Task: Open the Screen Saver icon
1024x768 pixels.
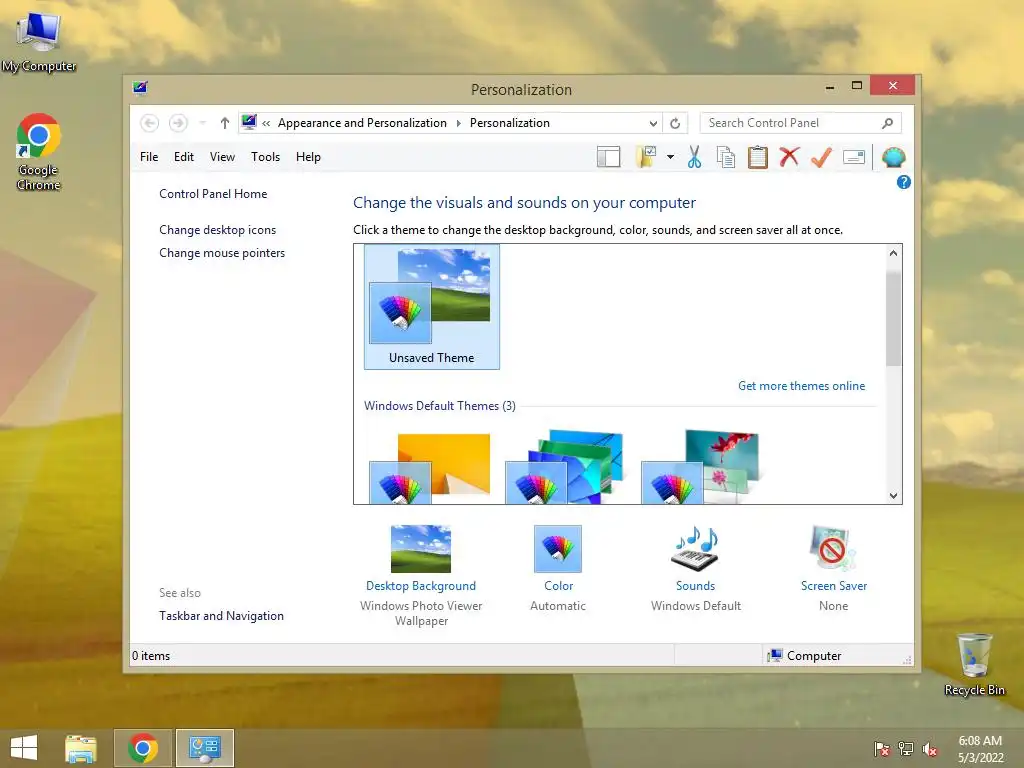Action: click(x=833, y=549)
